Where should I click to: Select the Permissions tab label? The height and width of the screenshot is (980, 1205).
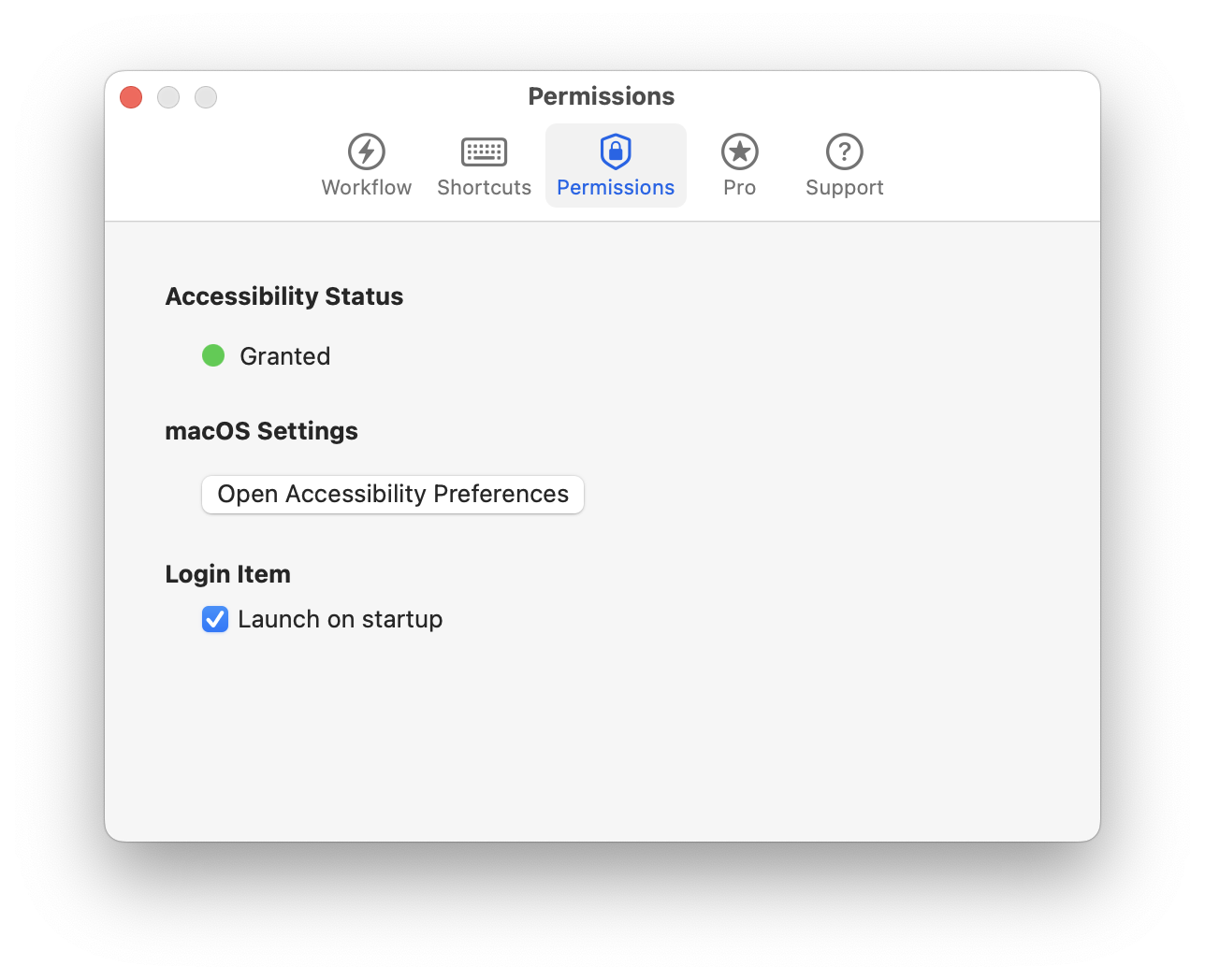tap(616, 188)
